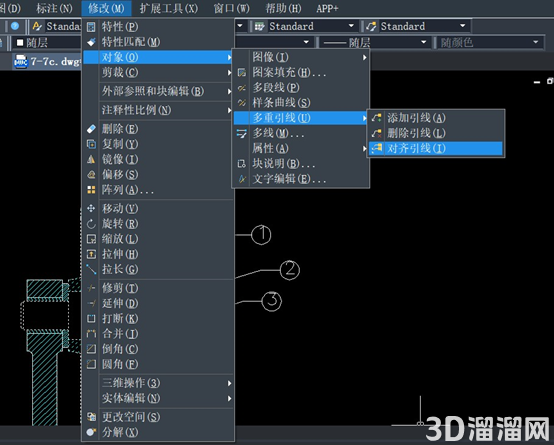Click the multileader style icon in toolbar
The image size is (554, 445).
(x=371, y=26)
